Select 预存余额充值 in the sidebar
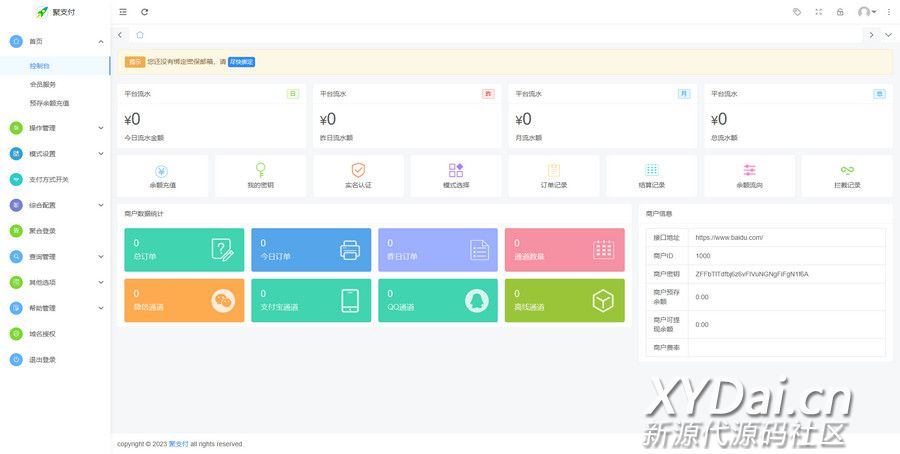The width and height of the screenshot is (900, 454). pos(49,103)
